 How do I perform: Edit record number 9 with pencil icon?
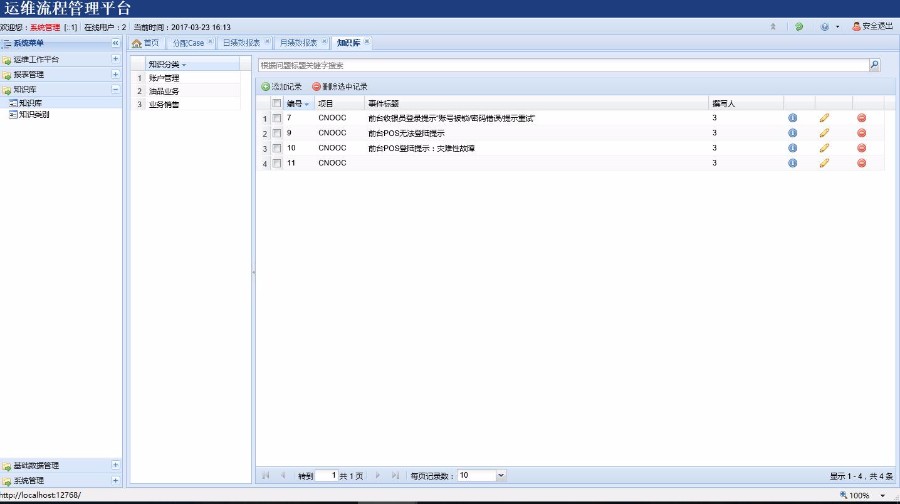tap(824, 133)
